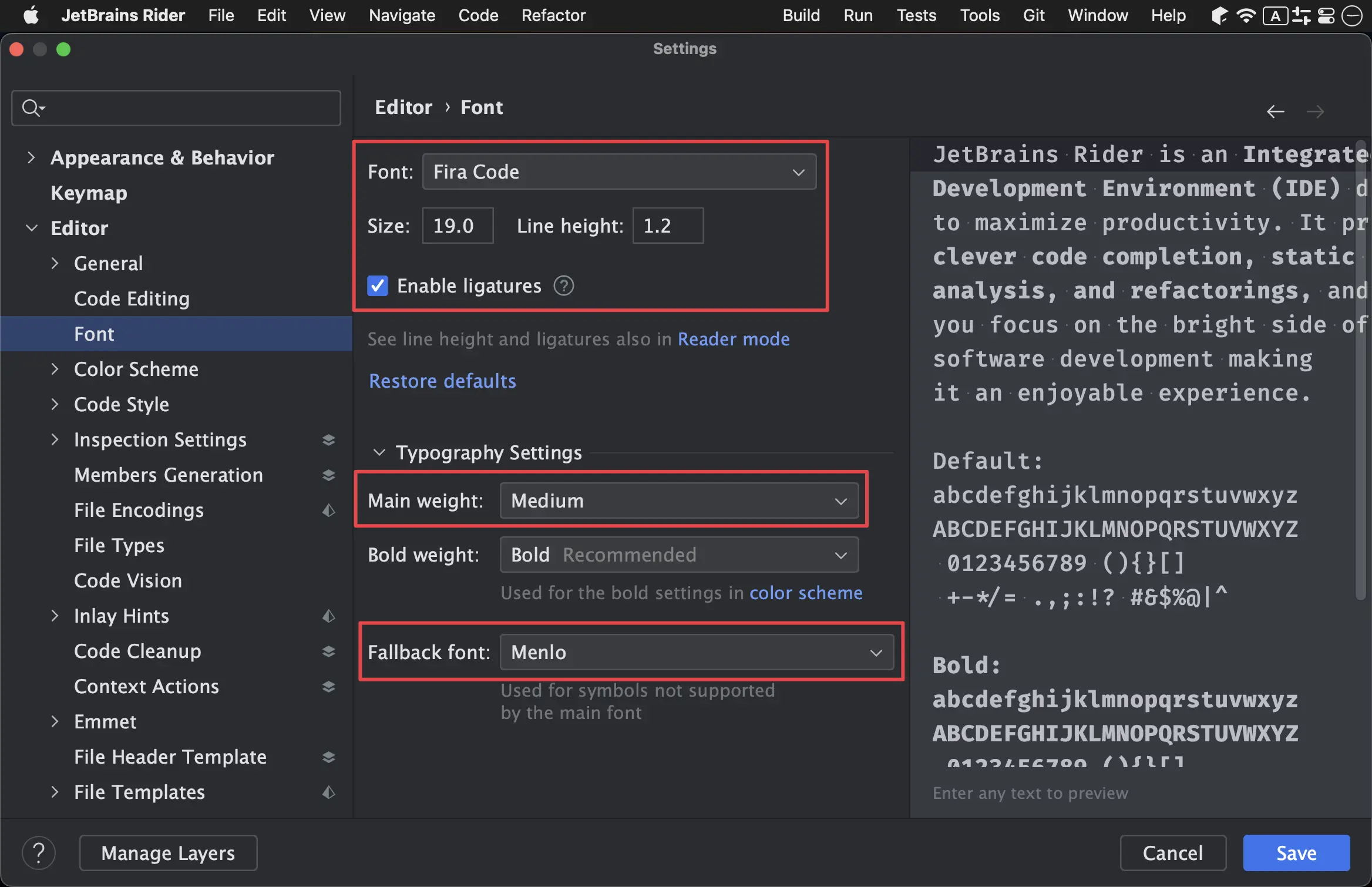
Task: Click help icon next to Enable ligatures
Action: tap(564, 286)
